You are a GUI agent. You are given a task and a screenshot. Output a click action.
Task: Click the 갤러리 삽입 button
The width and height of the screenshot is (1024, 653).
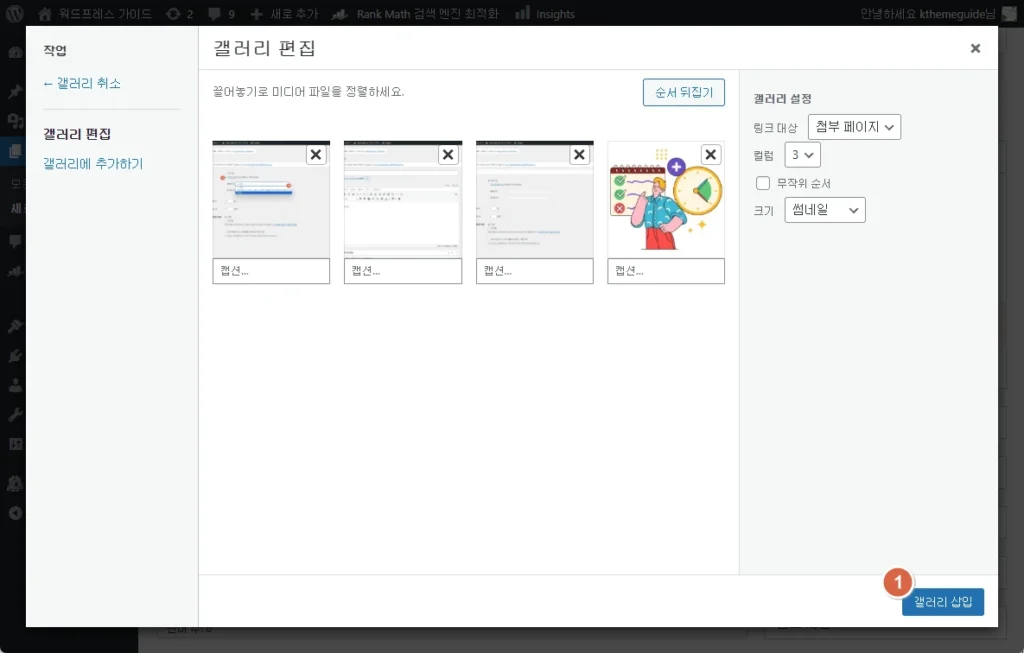tap(942, 602)
